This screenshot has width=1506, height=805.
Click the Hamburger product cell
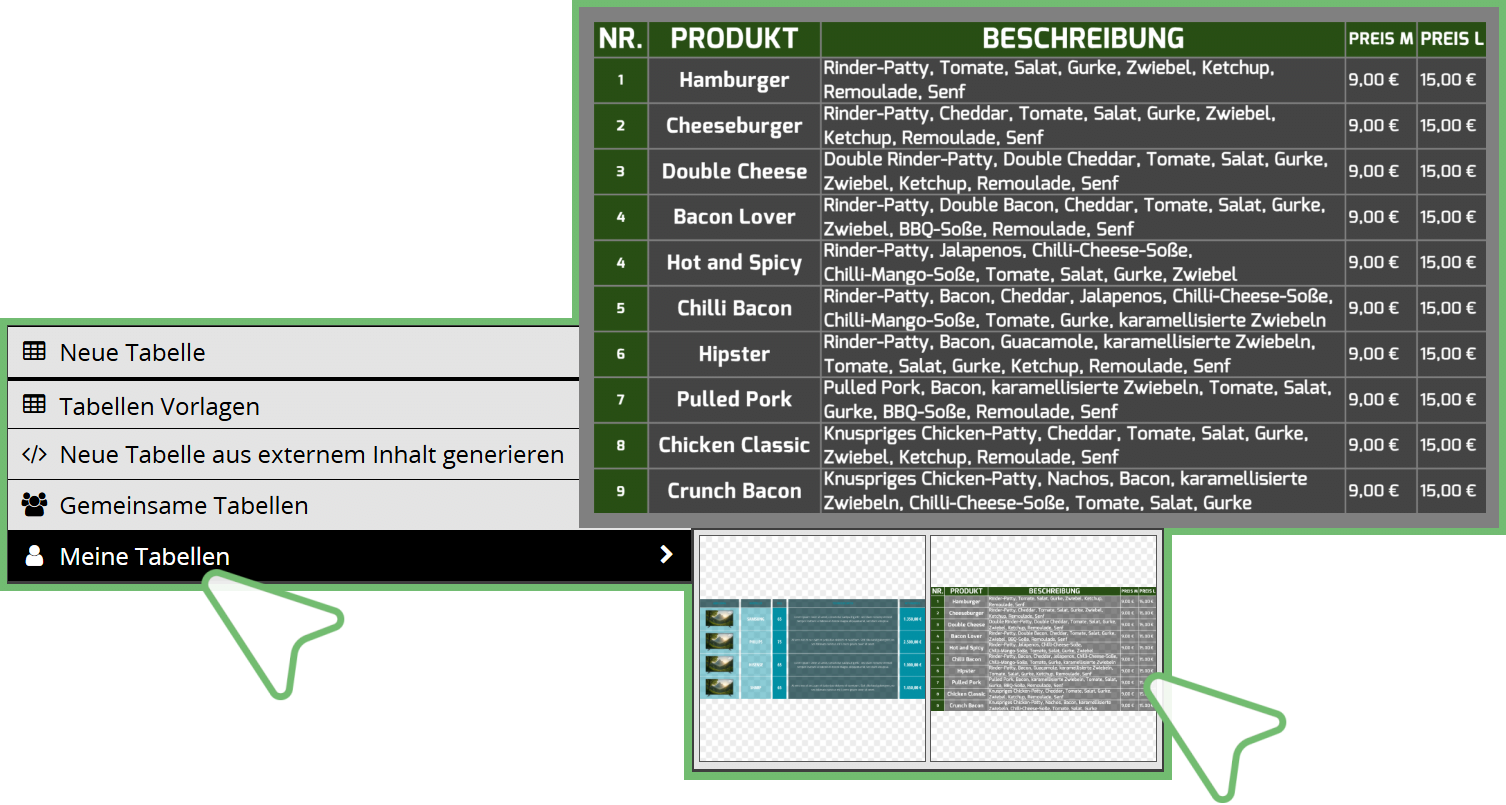735,80
